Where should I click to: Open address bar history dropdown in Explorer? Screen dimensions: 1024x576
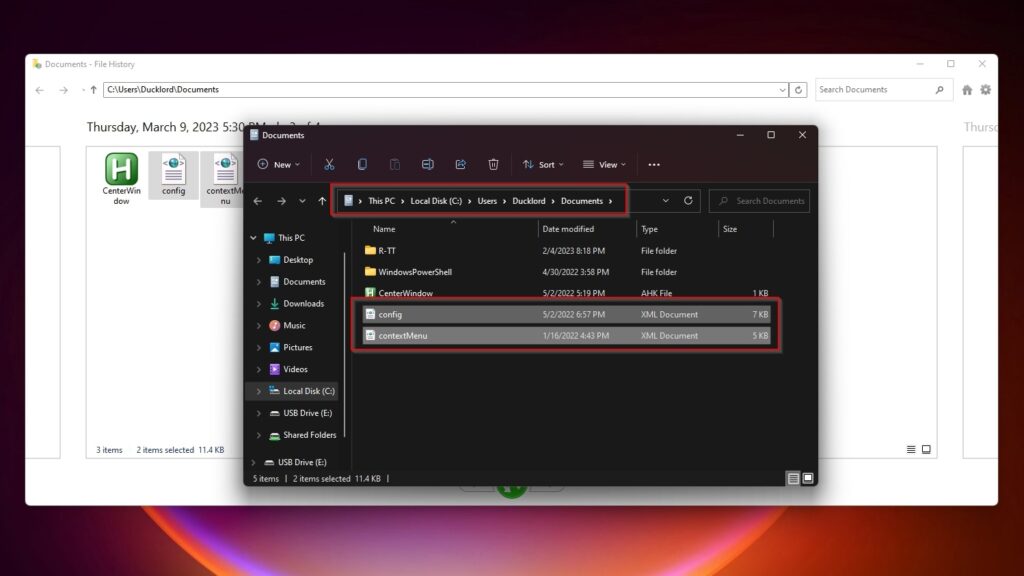tap(665, 200)
